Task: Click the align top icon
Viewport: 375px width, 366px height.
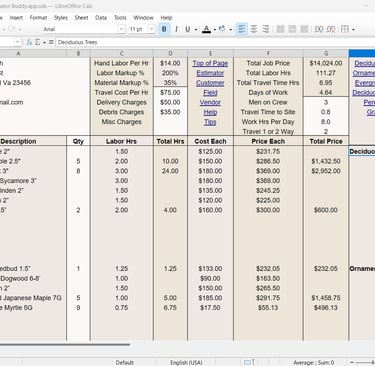Action: [280, 29]
